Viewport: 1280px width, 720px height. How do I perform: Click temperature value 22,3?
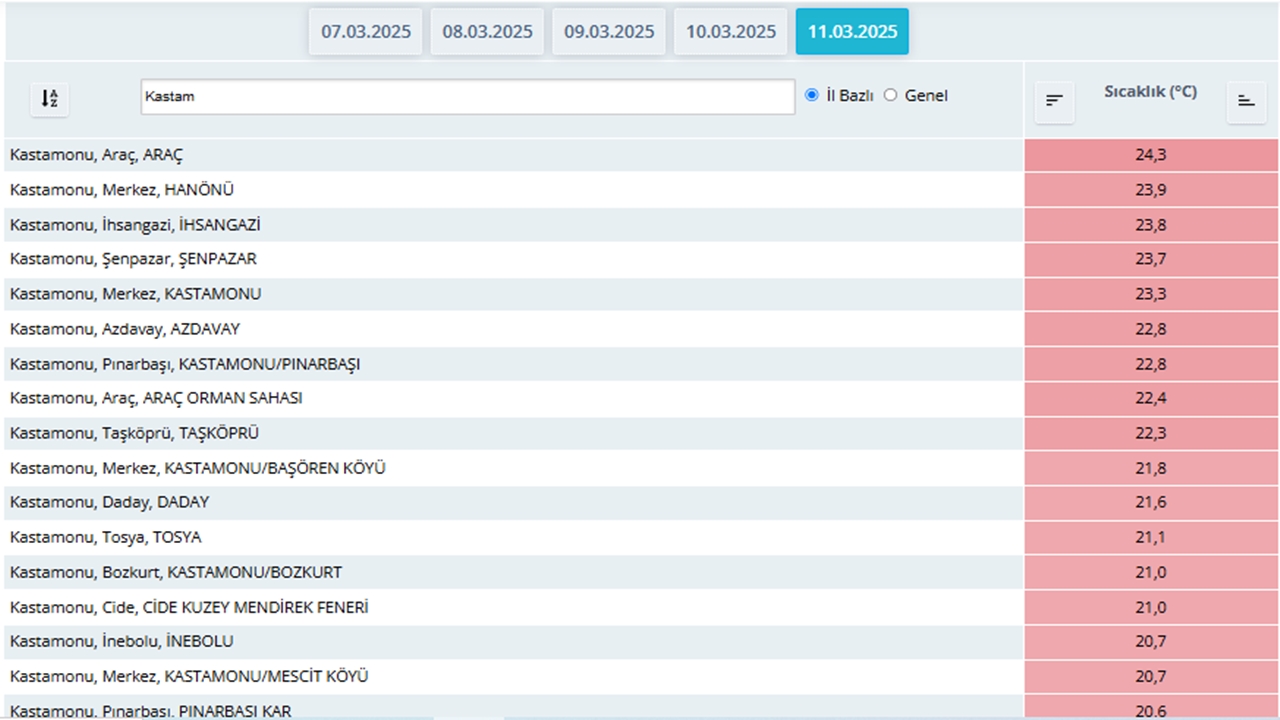tap(1151, 433)
